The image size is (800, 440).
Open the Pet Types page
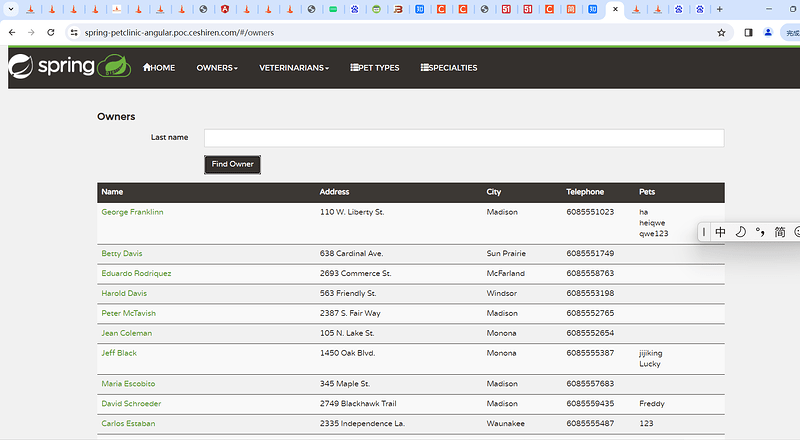pyautogui.click(x=375, y=67)
